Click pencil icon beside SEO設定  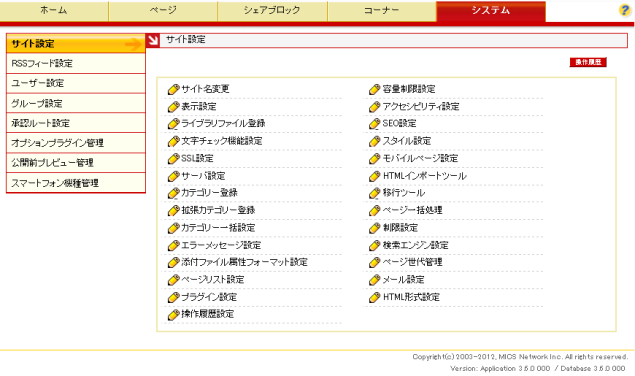(375, 124)
